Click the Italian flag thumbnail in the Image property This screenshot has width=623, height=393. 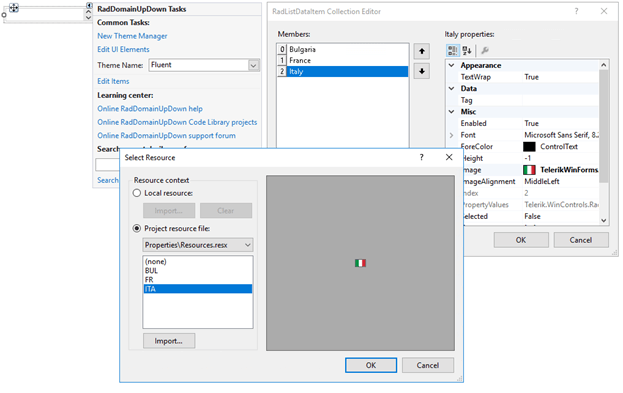(529, 170)
